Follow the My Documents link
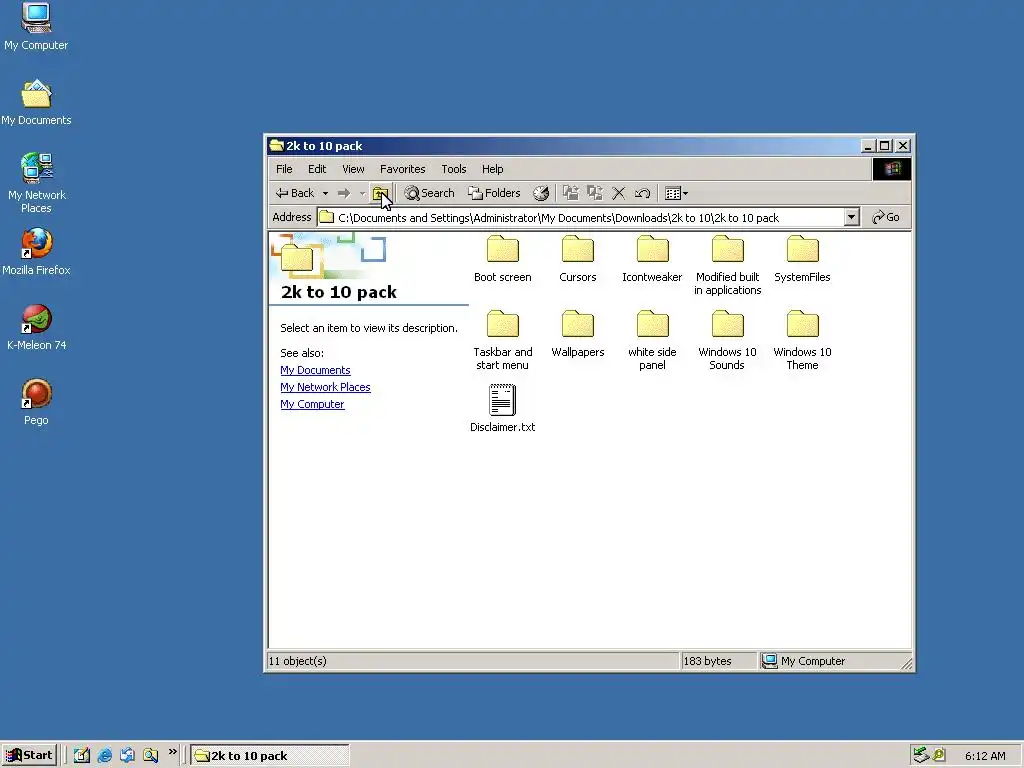Viewport: 1024px width, 768px height. (315, 370)
